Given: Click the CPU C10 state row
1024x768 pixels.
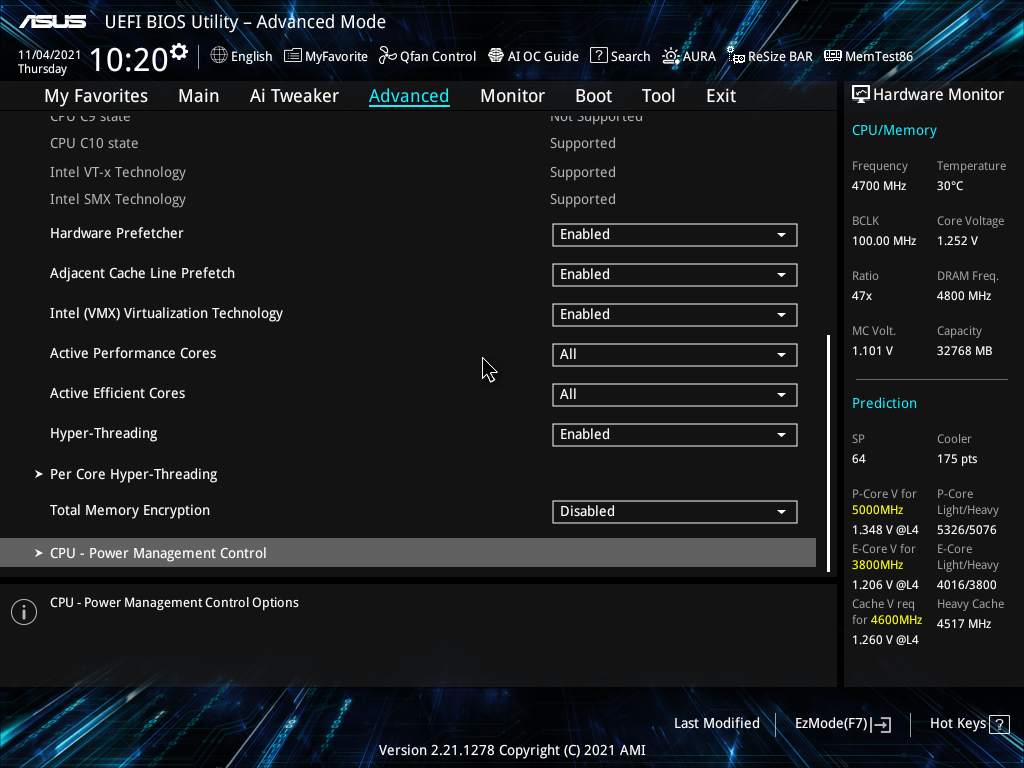Looking at the screenshot, I should (333, 143).
